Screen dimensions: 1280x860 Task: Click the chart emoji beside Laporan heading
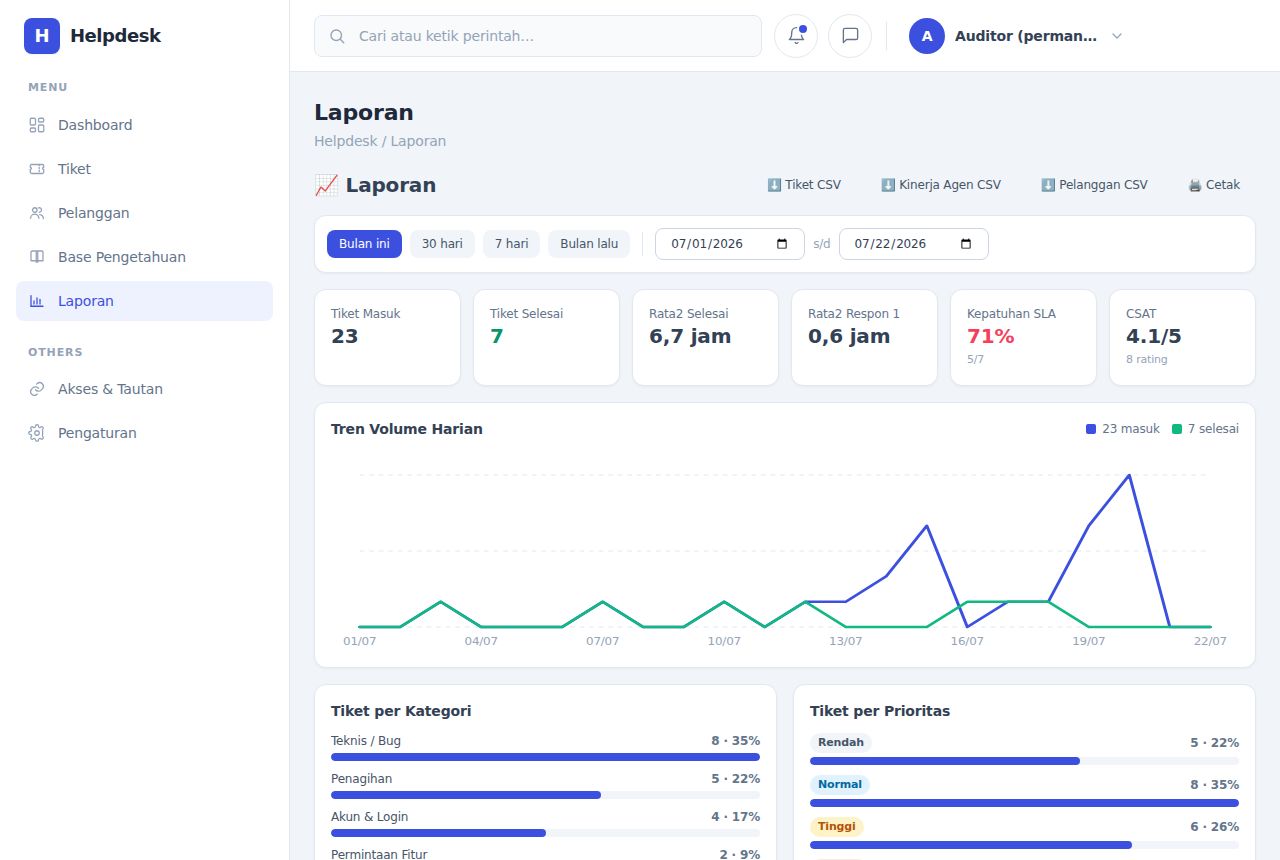[x=326, y=185]
